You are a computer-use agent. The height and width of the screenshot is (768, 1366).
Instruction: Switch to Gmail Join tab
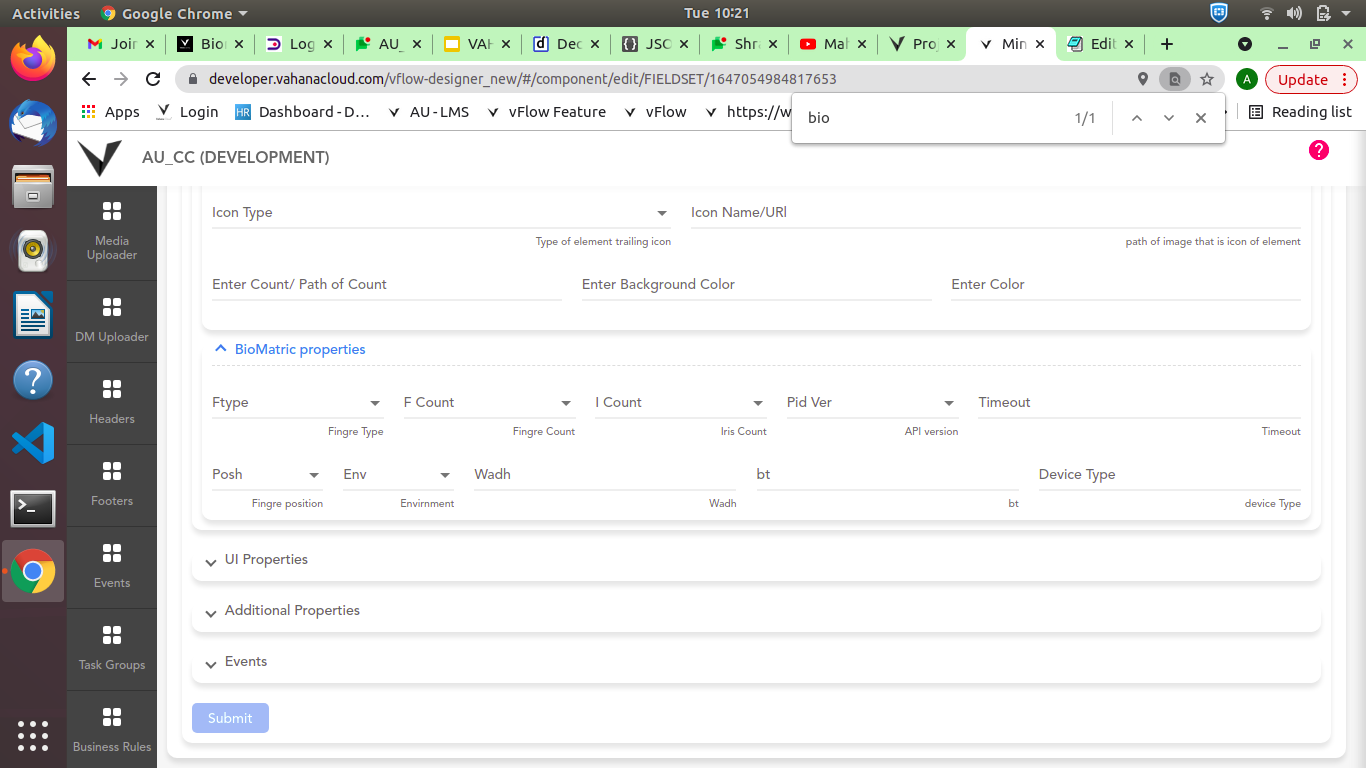[x=121, y=44]
